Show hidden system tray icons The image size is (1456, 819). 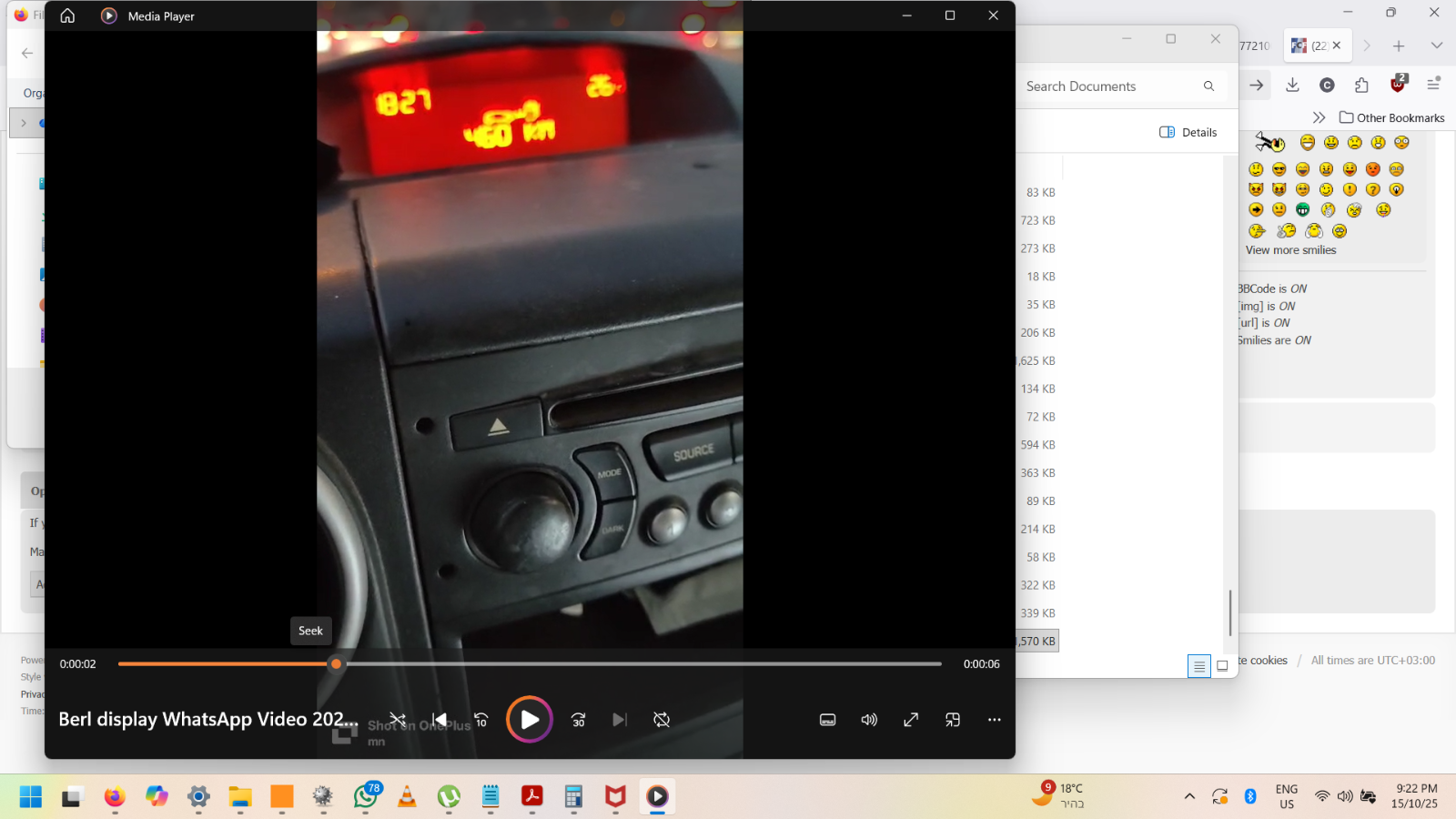(1189, 796)
